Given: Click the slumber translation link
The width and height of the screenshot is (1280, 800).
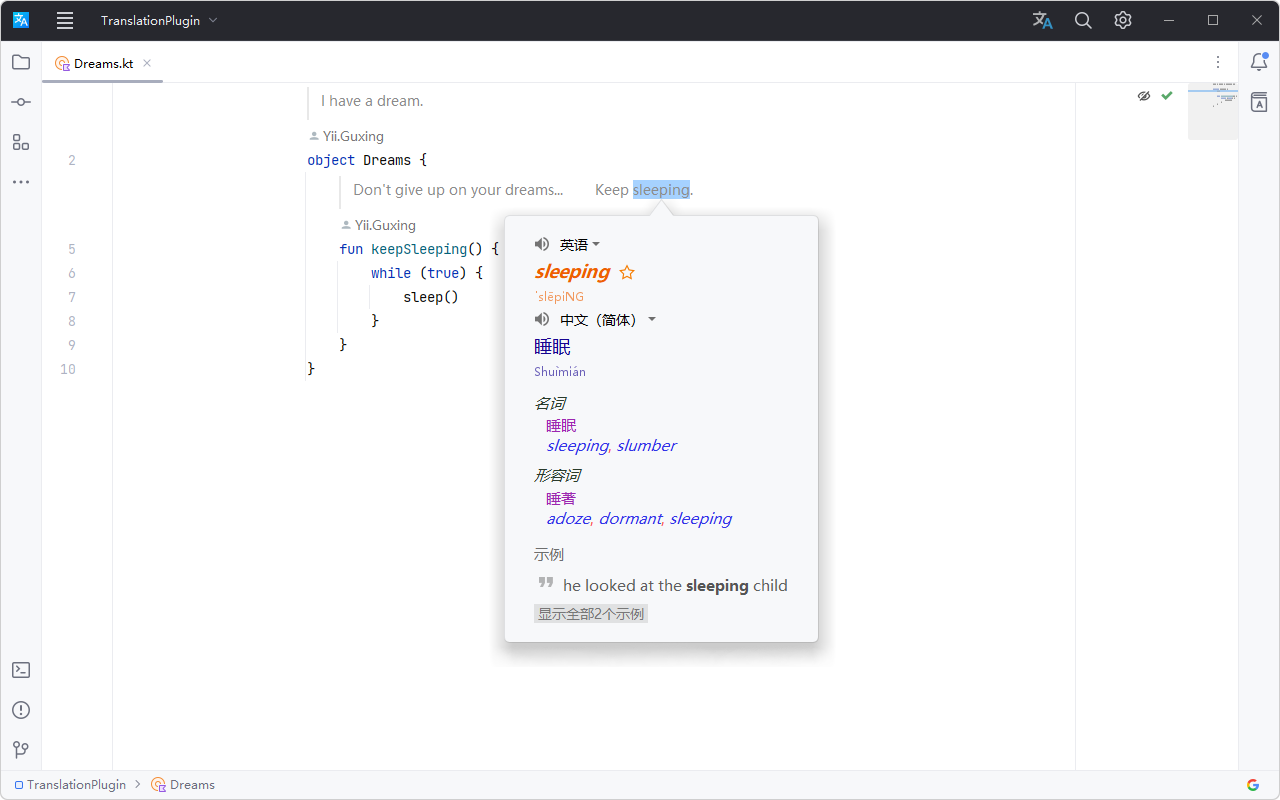Looking at the screenshot, I should (645, 445).
